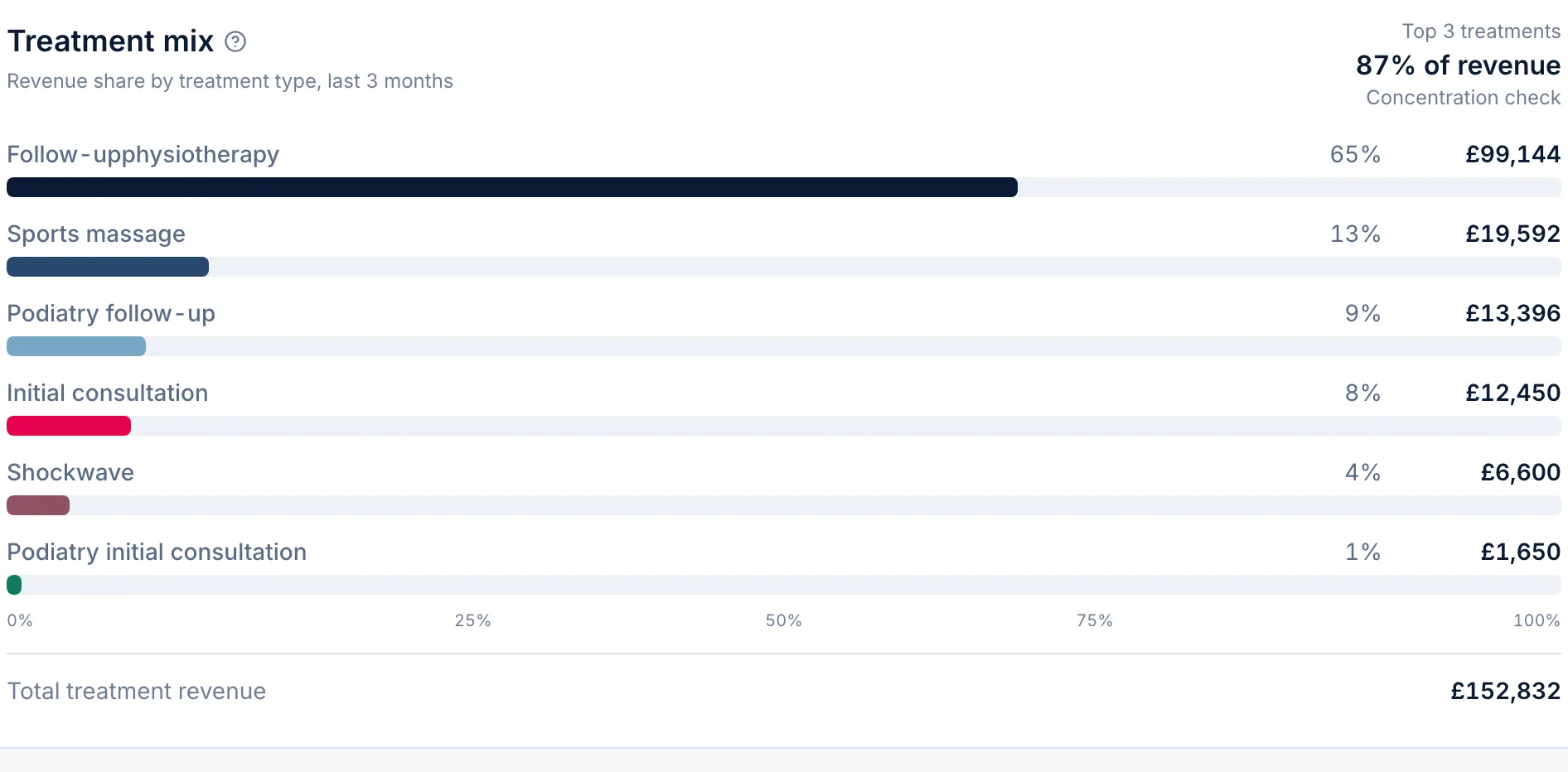Select the Podiatry follow-up label
This screenshot has height=772, width=1568.
pyautogui.click(x=111, y=314)
